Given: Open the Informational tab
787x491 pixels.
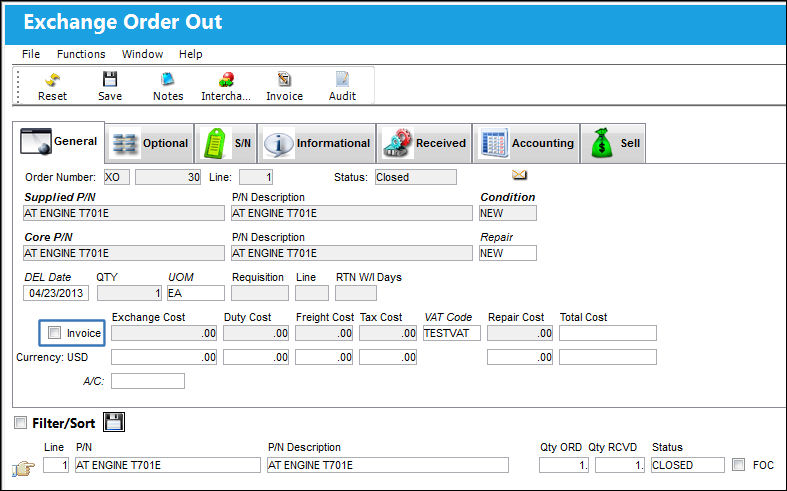Looking at the screenshot, I should (x=317, y=144).
